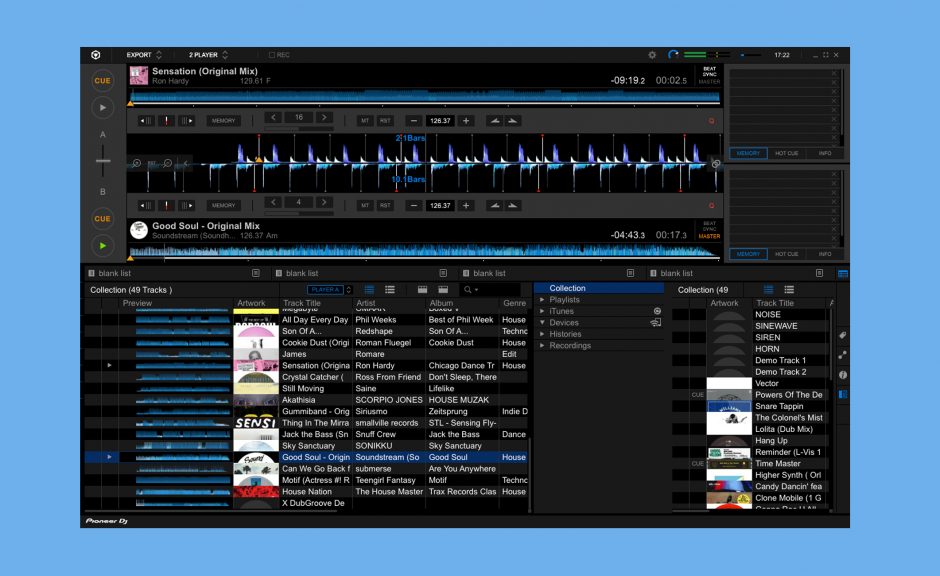Click the rekordbox logo top-left

96,55
